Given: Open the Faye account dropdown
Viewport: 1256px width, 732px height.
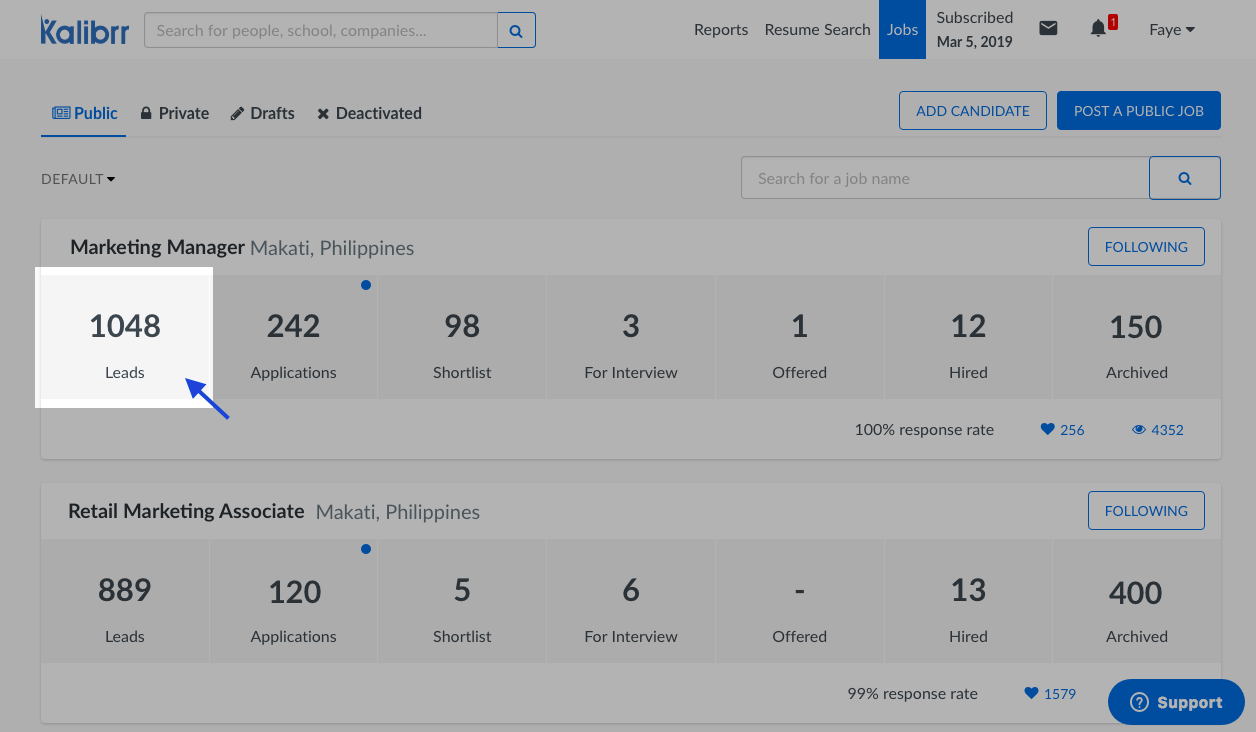Looking at the screenshot, I should click(x=1171, y=30).
